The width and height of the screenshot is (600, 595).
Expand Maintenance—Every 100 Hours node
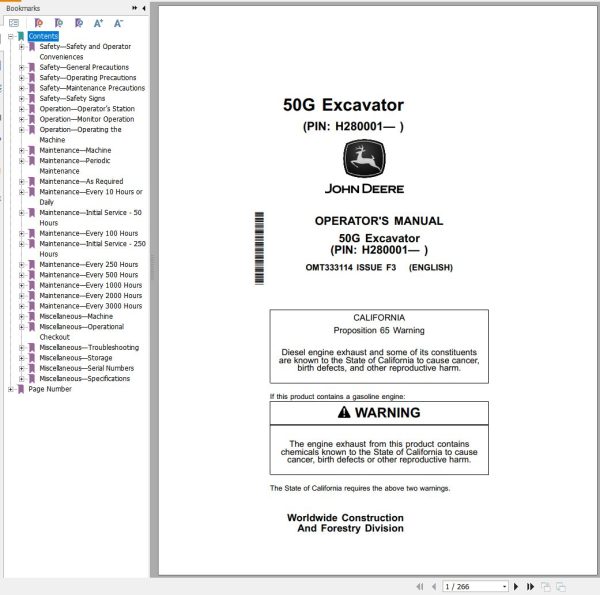point(22,233)
